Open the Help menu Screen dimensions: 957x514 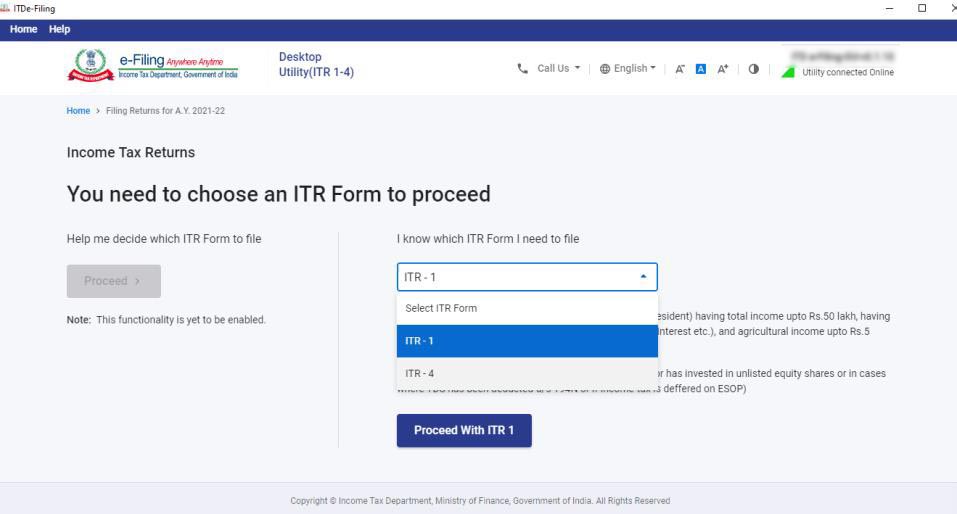(x=60, y=30)
